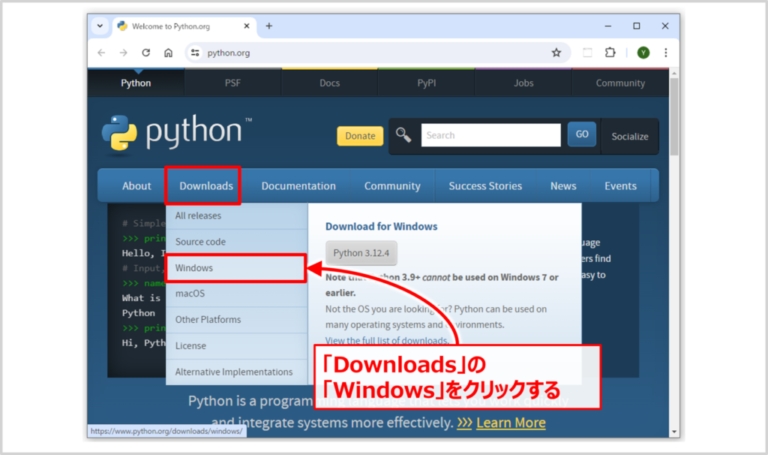Image resolution: width=768 pixels, height=455 pixels.
Task: Click the view site information icon
Action: click(195, 53)
